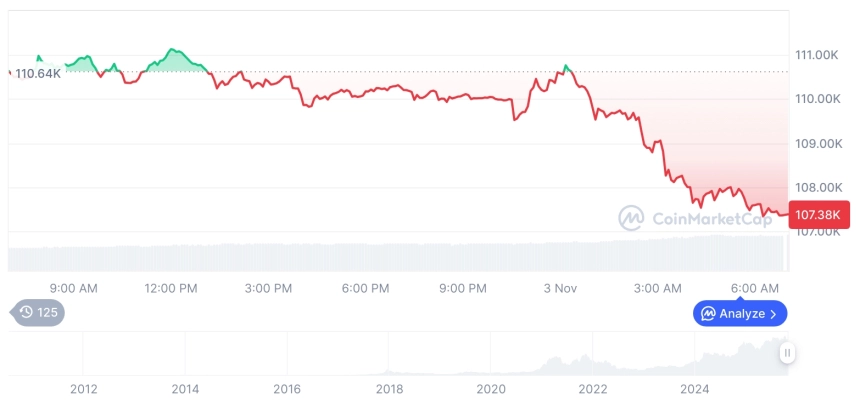Click the 12:00 PM time axis label

point(171,288)
